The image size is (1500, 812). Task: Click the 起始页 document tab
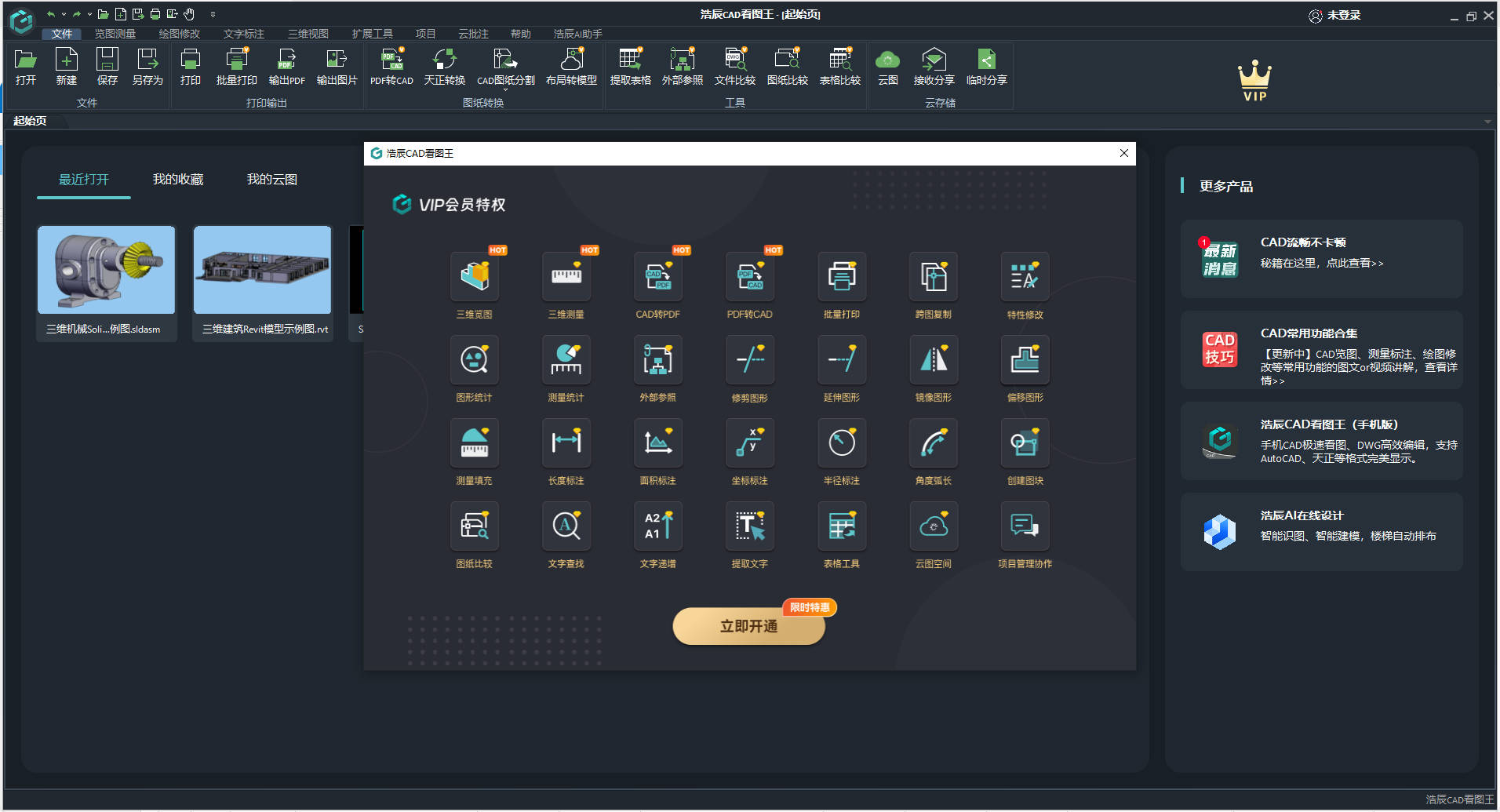pos(30,121)
